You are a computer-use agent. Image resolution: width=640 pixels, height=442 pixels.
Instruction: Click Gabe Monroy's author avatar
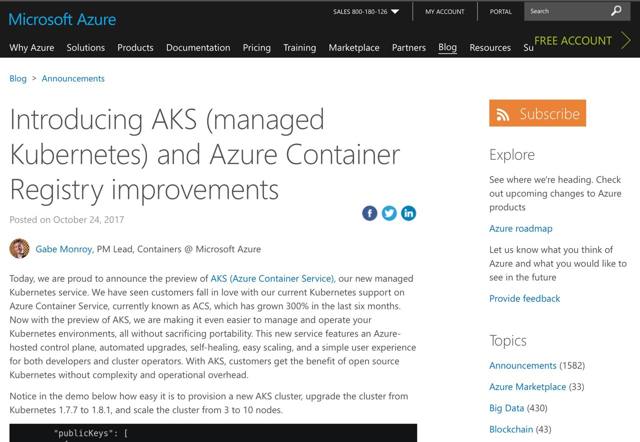point(19,249)
